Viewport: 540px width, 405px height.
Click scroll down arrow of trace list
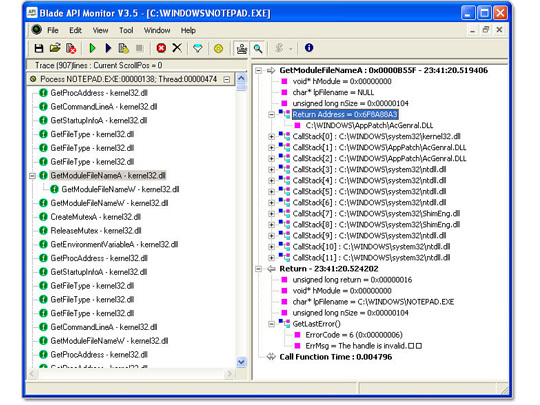[241, 362]
